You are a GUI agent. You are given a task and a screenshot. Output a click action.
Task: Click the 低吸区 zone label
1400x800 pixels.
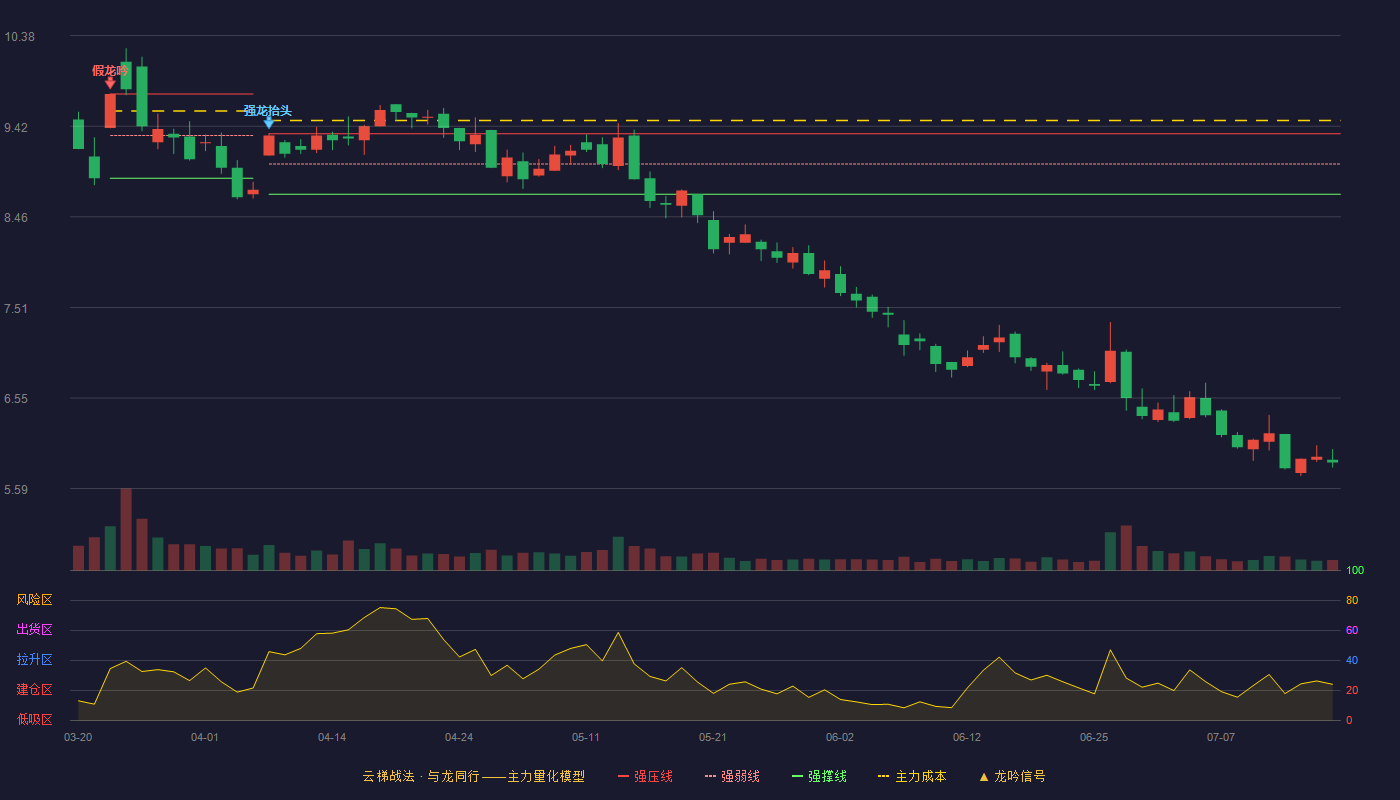(34, 719)
